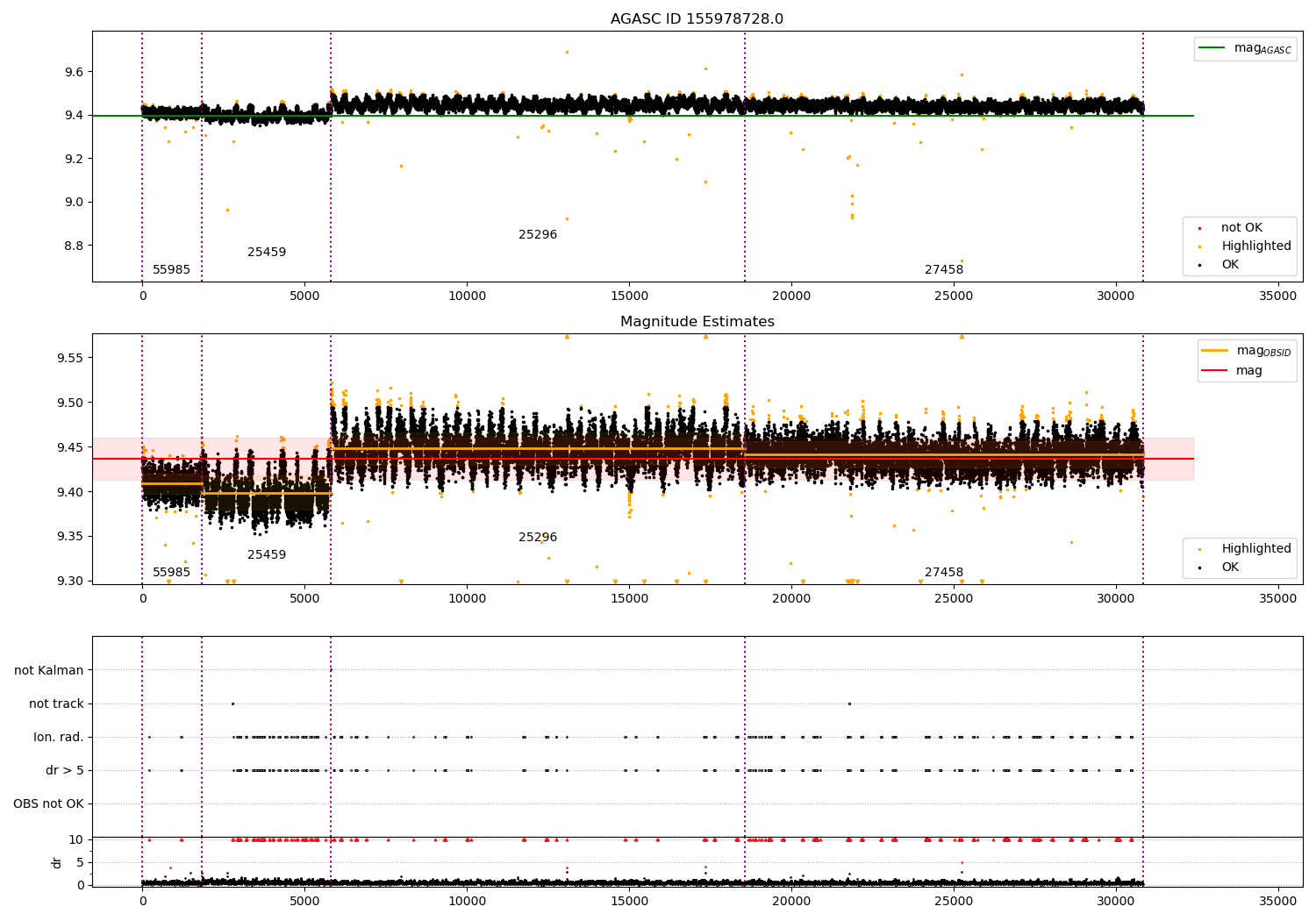Click "Highlighted" legend entry in AGASC plot
The image size is (1316, 921).
(x=1244, y=246)
